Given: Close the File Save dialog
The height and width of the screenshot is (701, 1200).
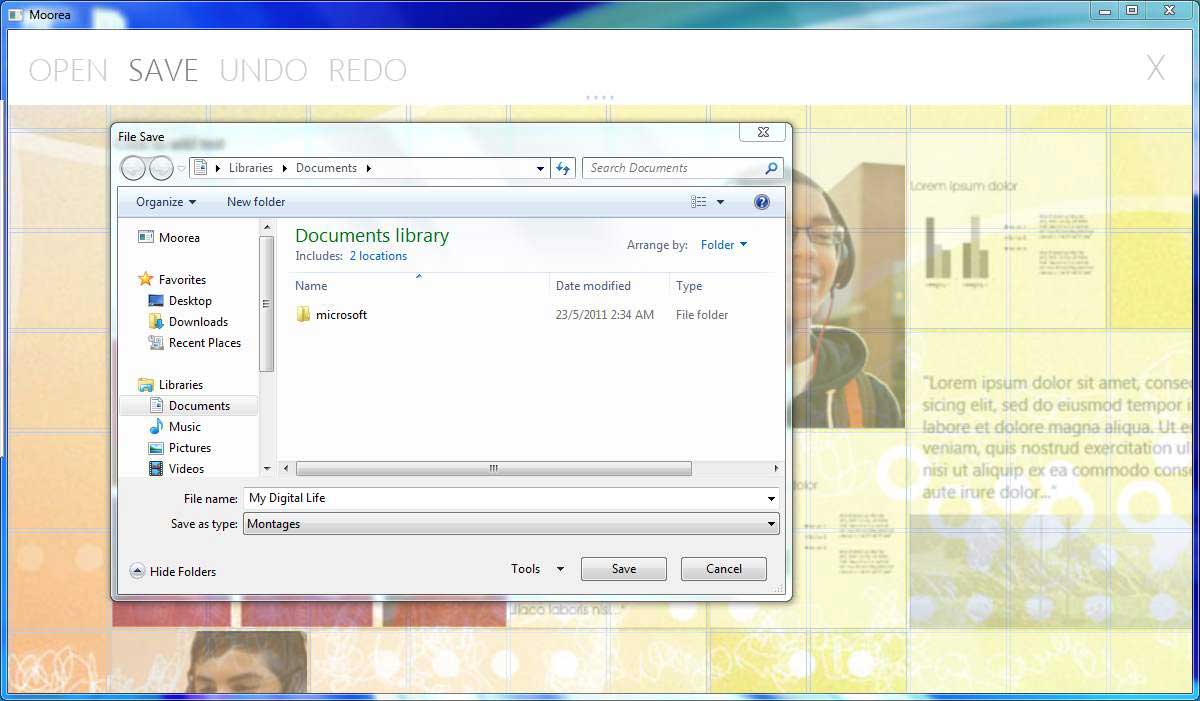Looking at the screenshot, I should coord(762,132).
